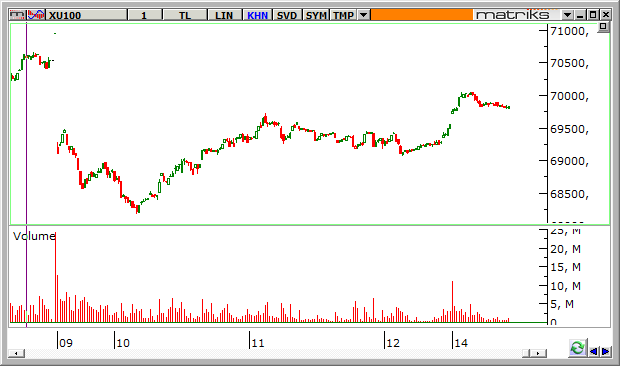Open the chart type wave icon
Screen dimensions: 620x366
(x=36, y=15)
